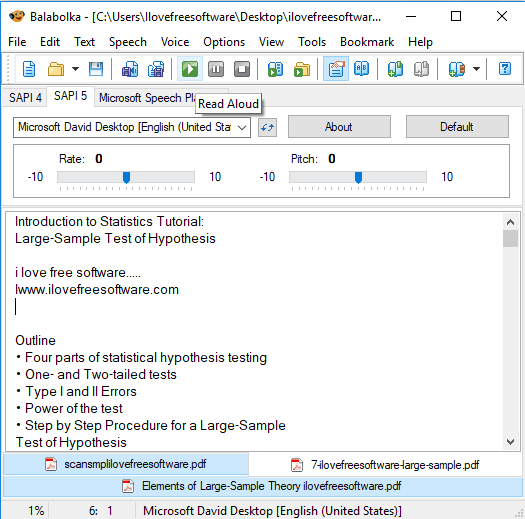
Task: Expand the arrow beside the Open folder
Action: pos(75,69)
